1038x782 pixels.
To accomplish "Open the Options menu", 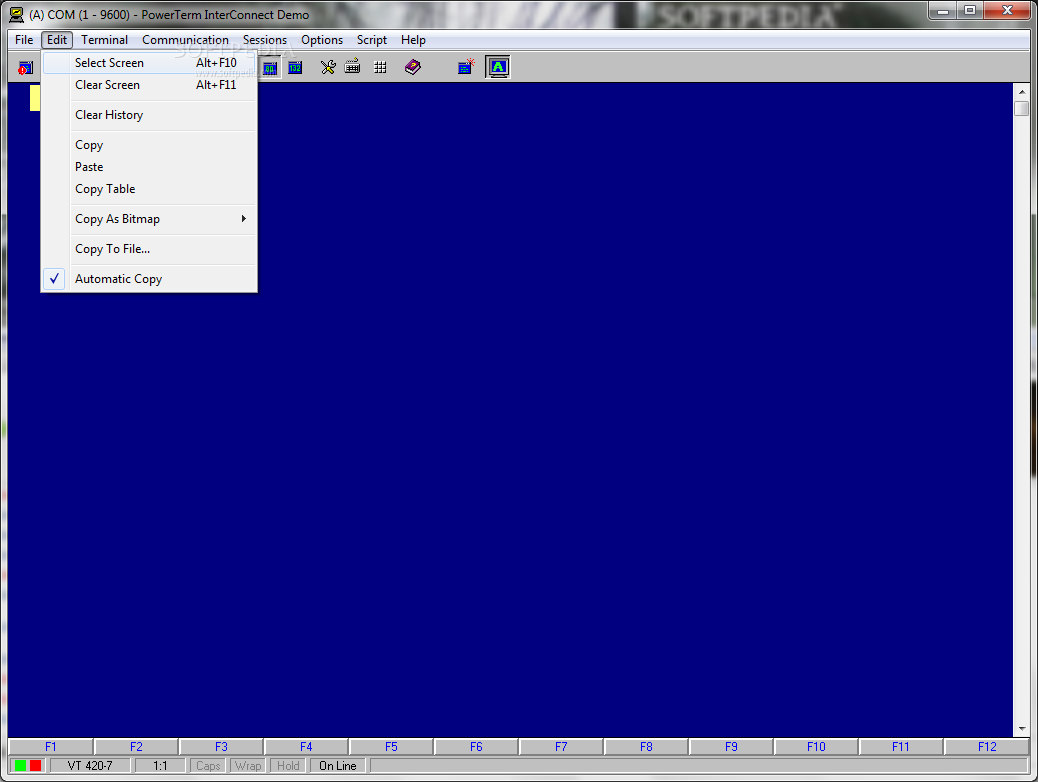I will click(x=322, y=40).
